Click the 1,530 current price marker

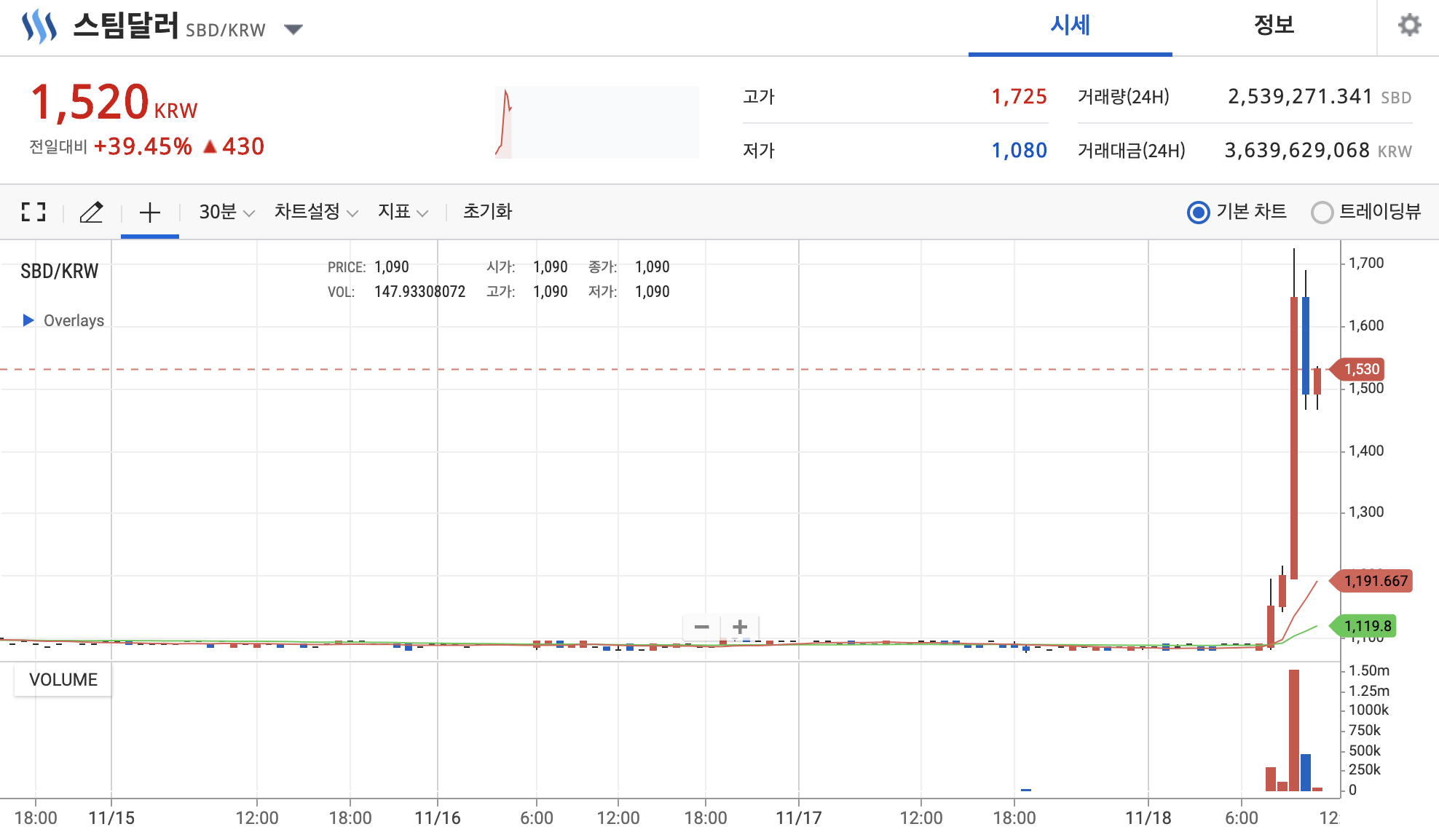pyautogui.click(x=1360, y=369)
